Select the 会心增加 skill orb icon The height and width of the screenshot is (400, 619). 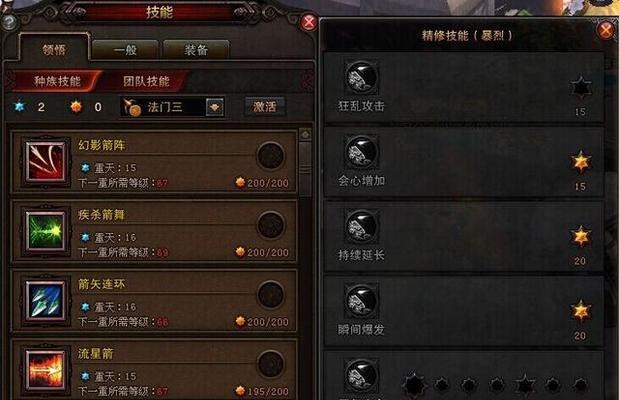click(361, 152)
